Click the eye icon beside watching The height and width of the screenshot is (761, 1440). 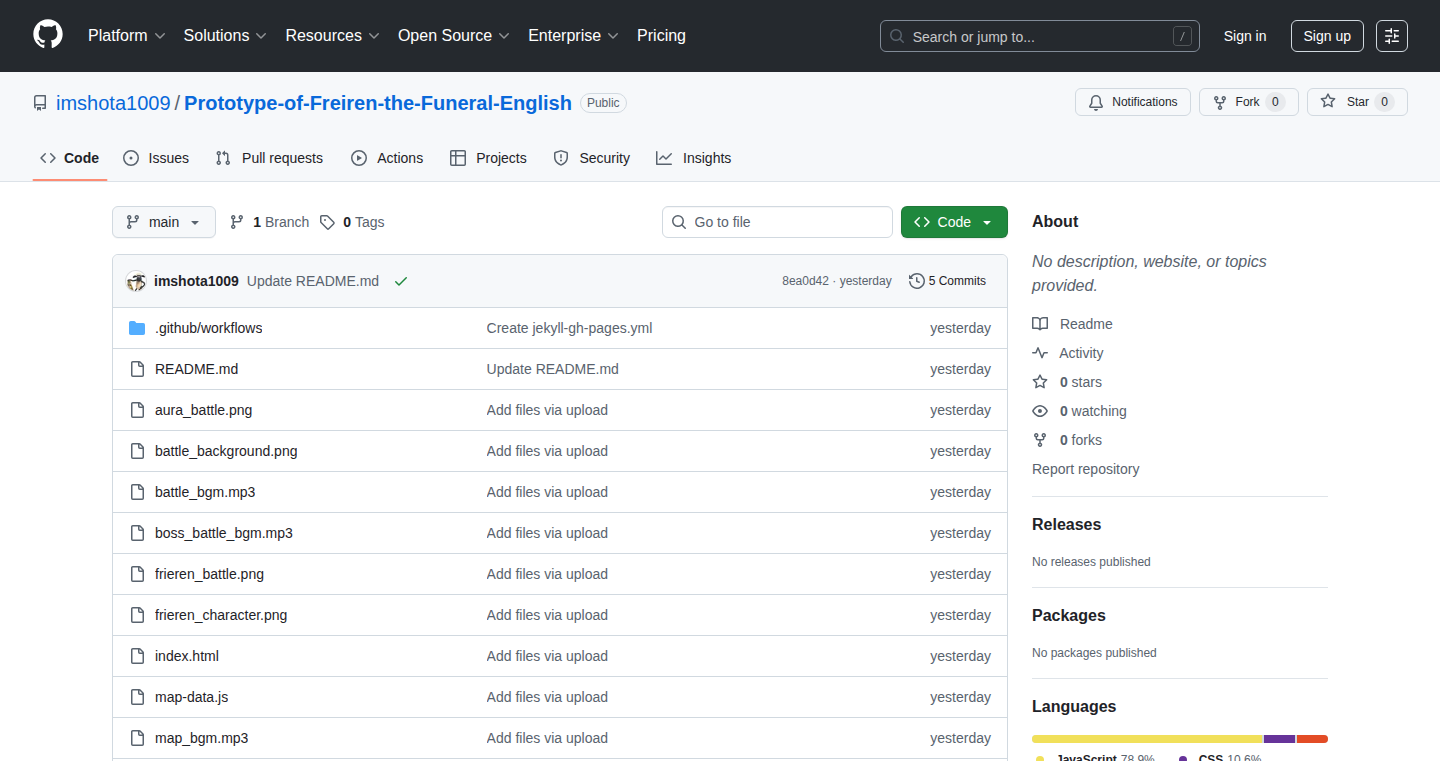pos(1040,411)
